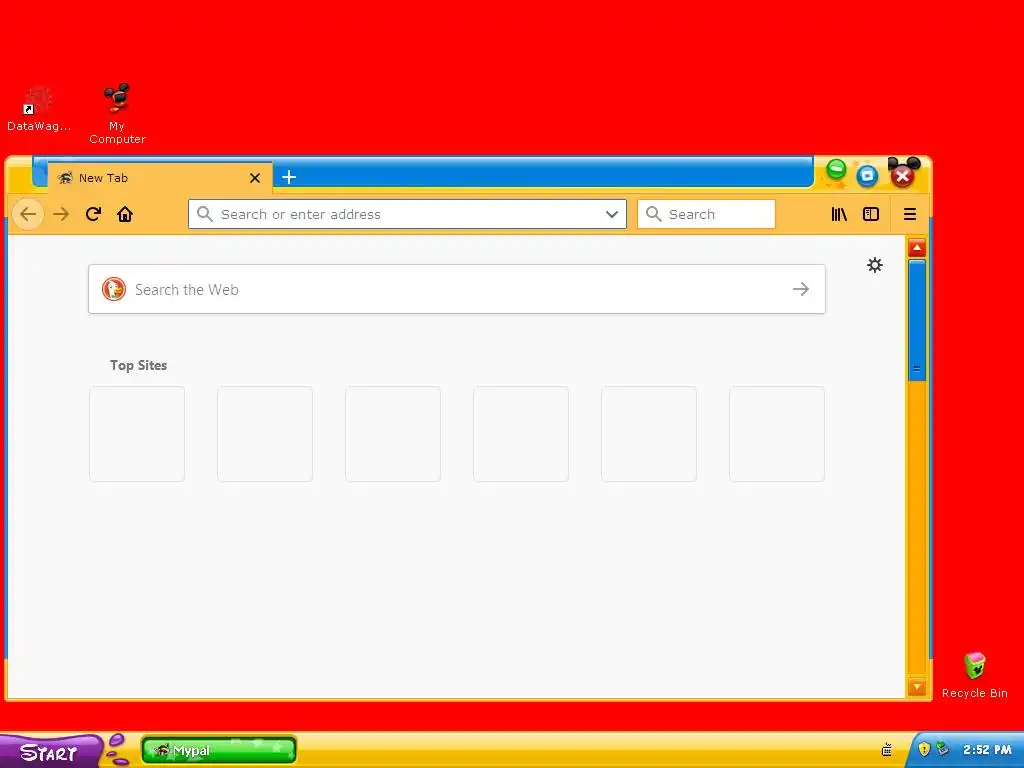The height and width of the screenshot is (768, 1024).
Task: Click into the Search the Web box
Action: coord(457,289)
